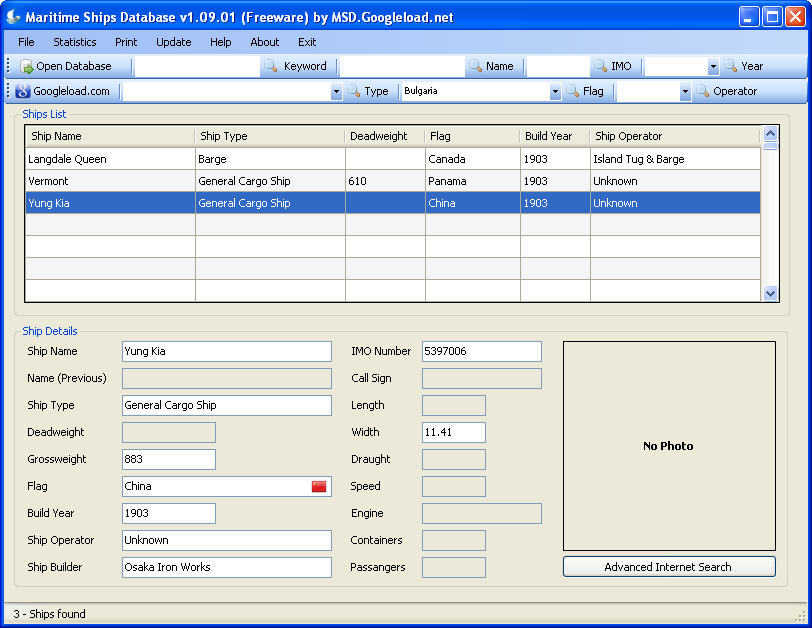Click the Canada flag cell
Viewport: 812px width, 628px height.
472,159
